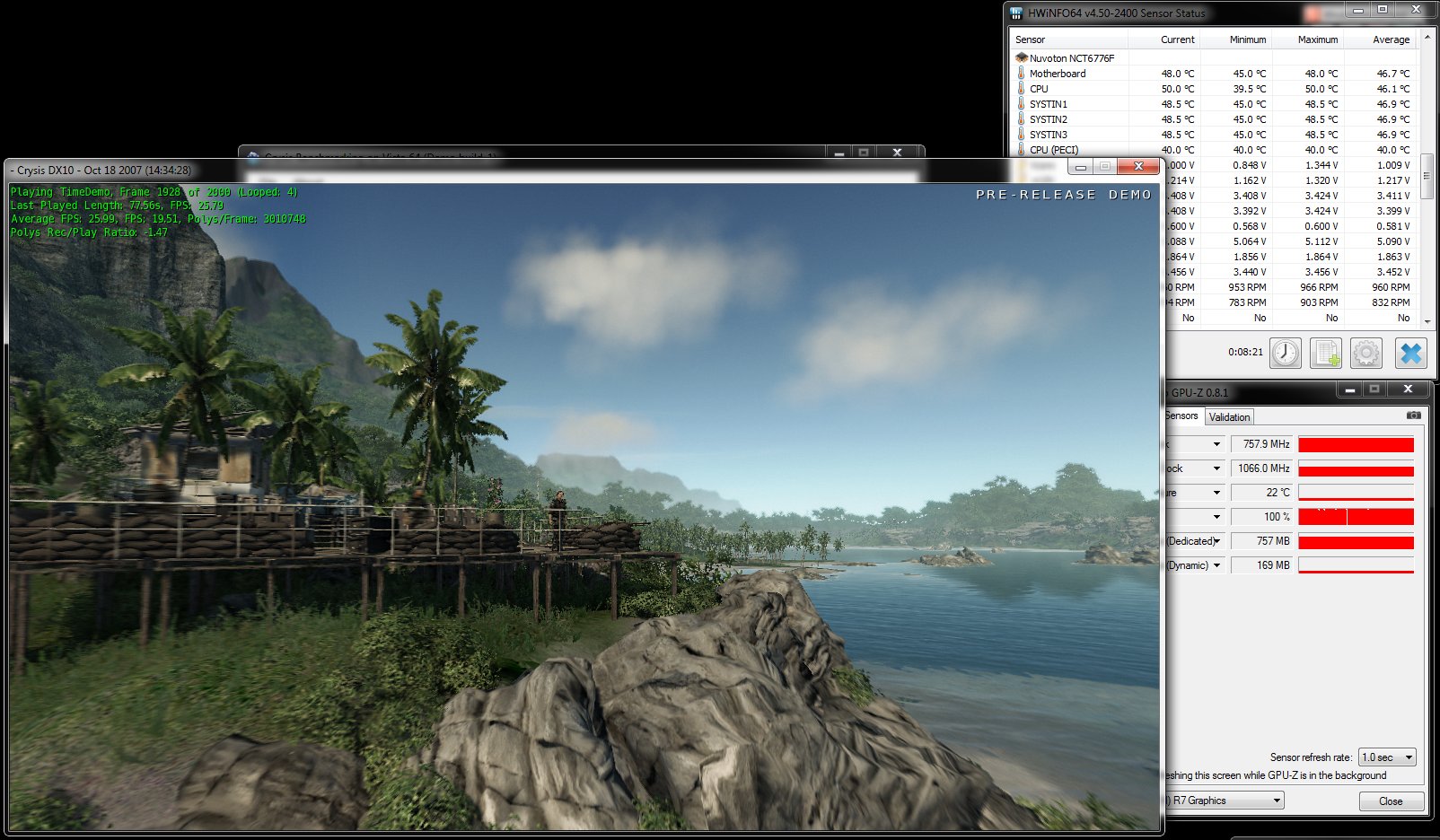Close the background Crysis Benchmarking window
Viewport: 1440px width, 840px height.
point(897,153)
